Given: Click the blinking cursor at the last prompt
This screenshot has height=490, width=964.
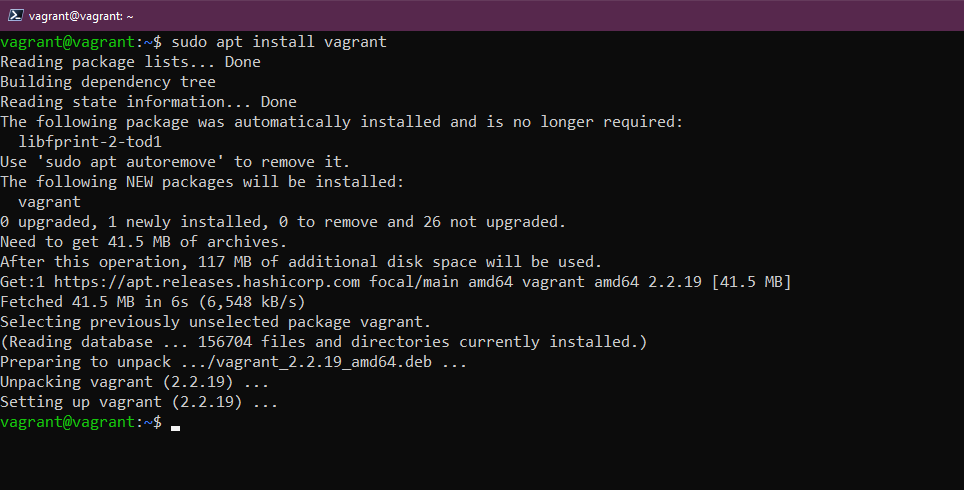Looking at the screenshot, I should (176, 426).
